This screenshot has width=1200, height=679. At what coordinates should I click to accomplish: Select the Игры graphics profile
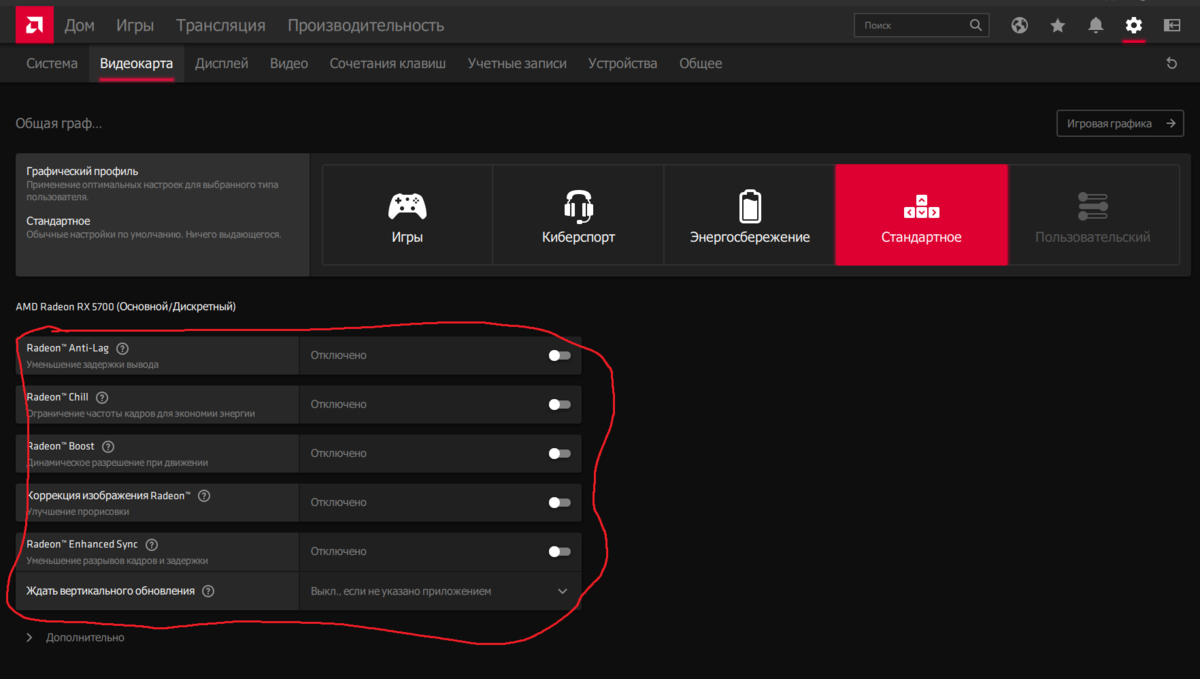point(407,215)
